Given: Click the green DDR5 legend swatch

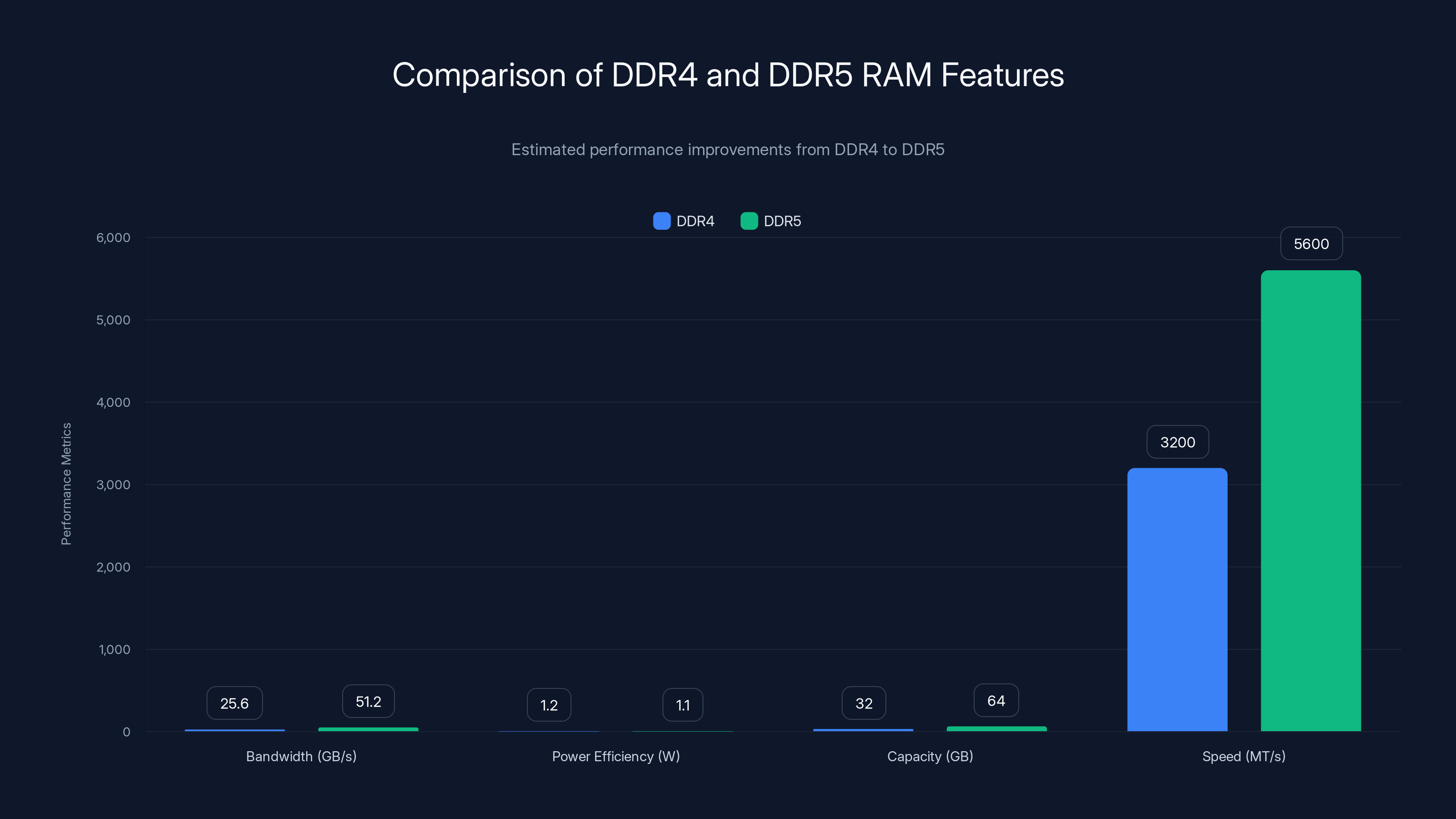Looking at the screenshot, I should tap(749, 221).
